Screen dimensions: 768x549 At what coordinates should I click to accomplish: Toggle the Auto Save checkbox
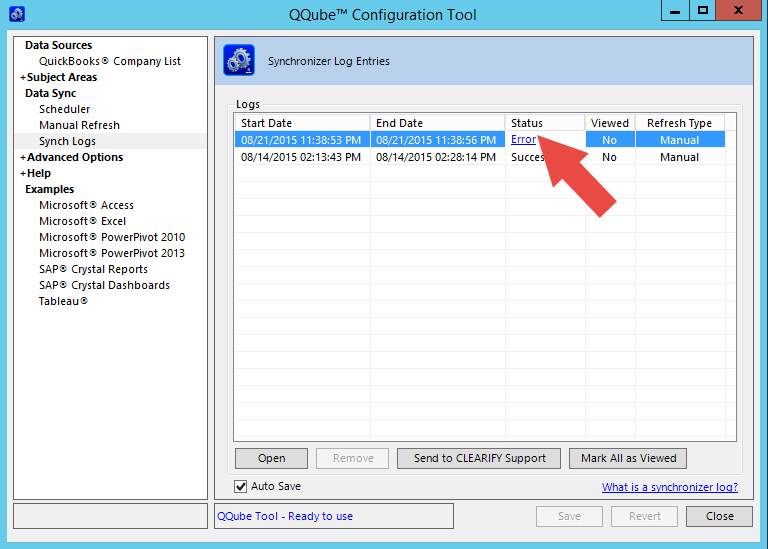click(240, 486)
